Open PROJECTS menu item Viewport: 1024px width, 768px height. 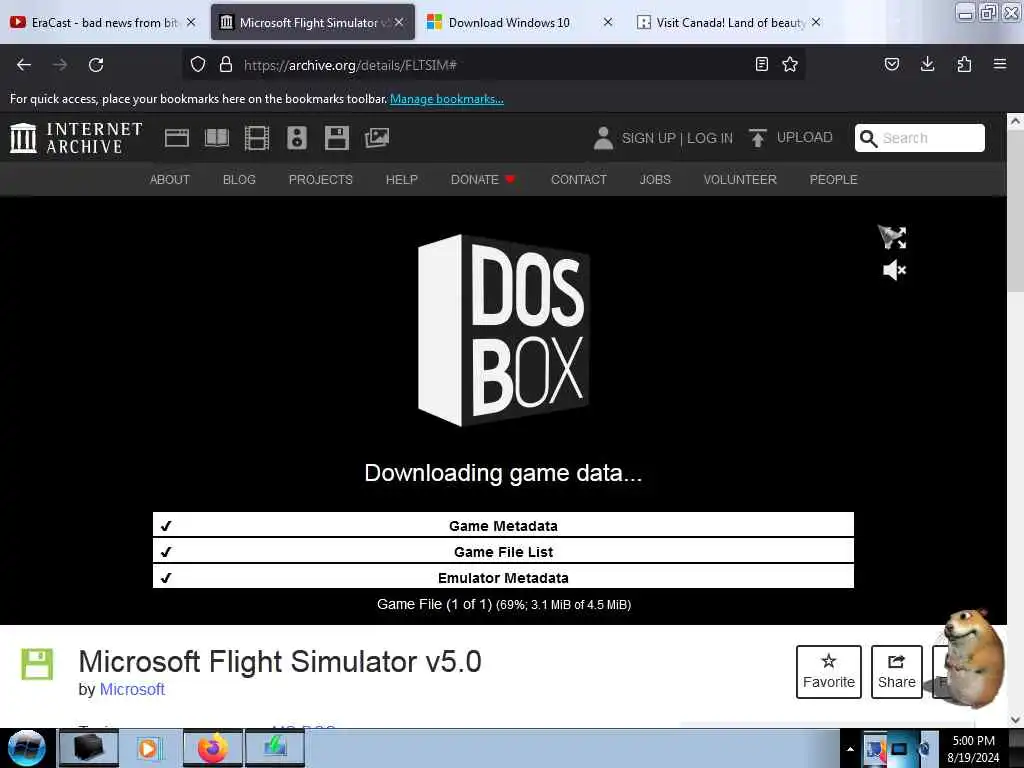(x=321, y=179)
